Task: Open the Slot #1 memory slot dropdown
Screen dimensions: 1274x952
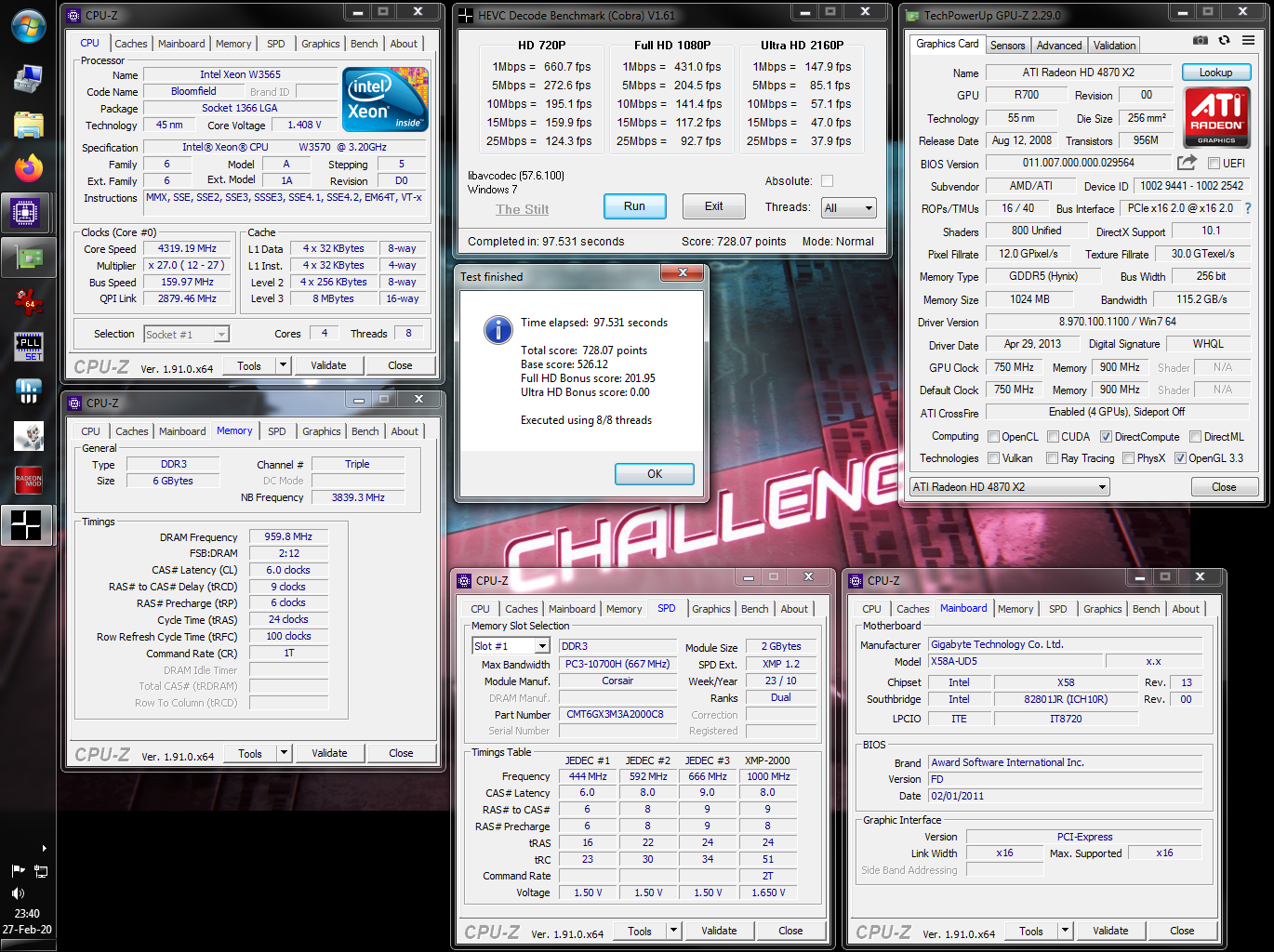Action: tap(511, 646)
